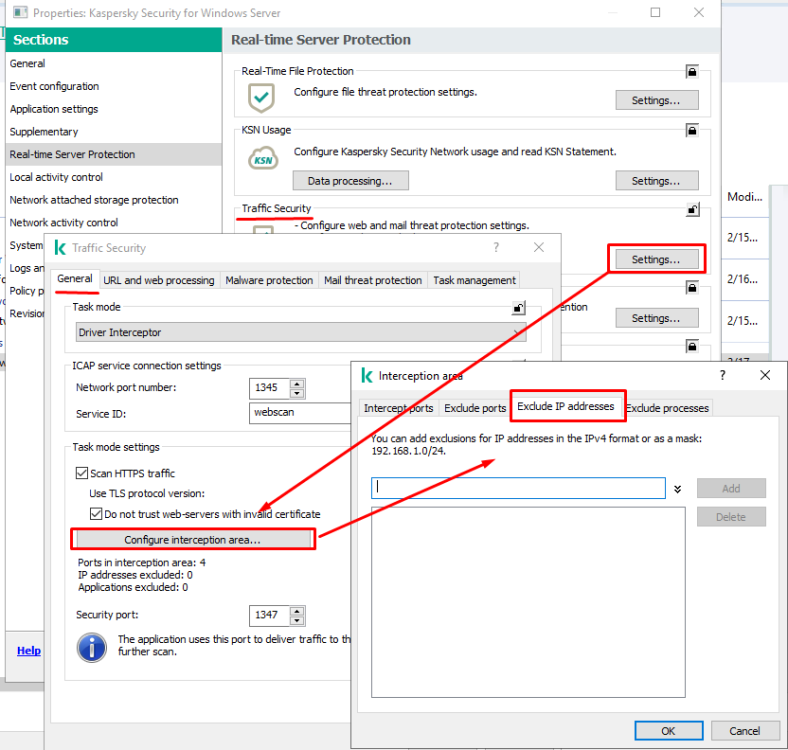Image resolution: width=788 pixels, height=750 pixels.
Task: Open the Task mode Driver Interceptor dropdown
Action: 301,332
